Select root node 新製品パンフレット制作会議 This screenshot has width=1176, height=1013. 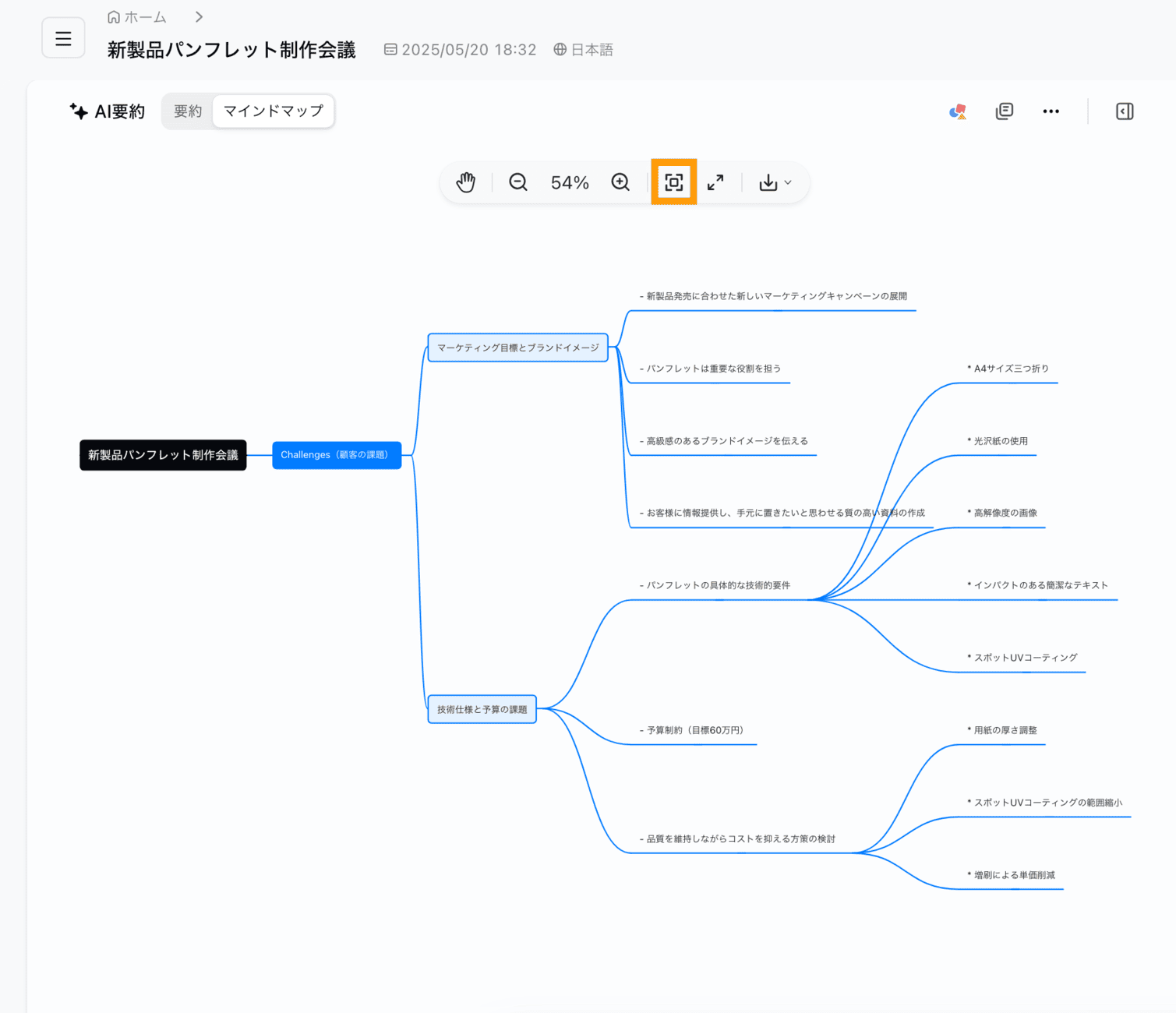point(163,455)
